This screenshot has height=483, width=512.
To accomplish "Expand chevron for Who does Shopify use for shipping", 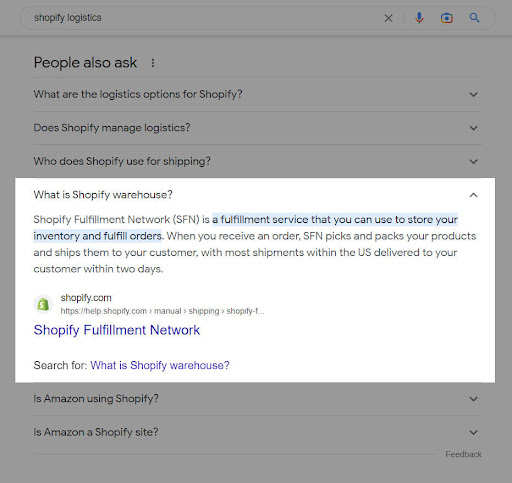I will point(473,162).
